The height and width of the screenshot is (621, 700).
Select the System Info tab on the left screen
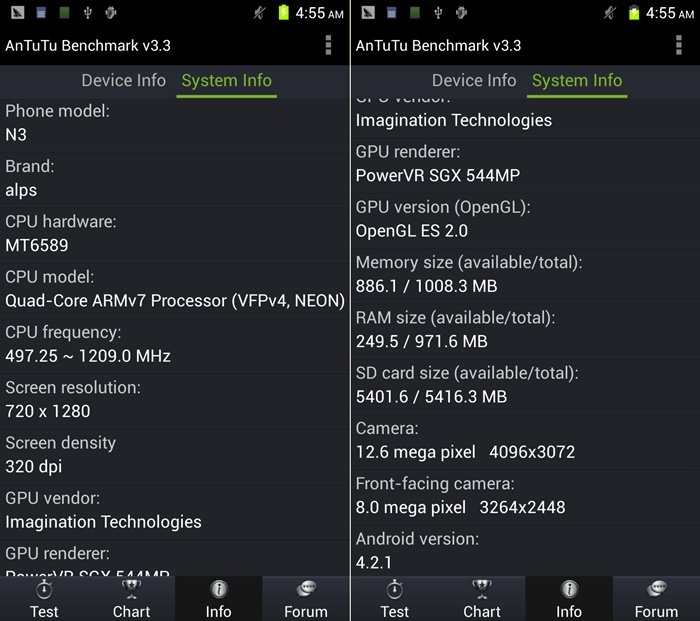[227, 80]
